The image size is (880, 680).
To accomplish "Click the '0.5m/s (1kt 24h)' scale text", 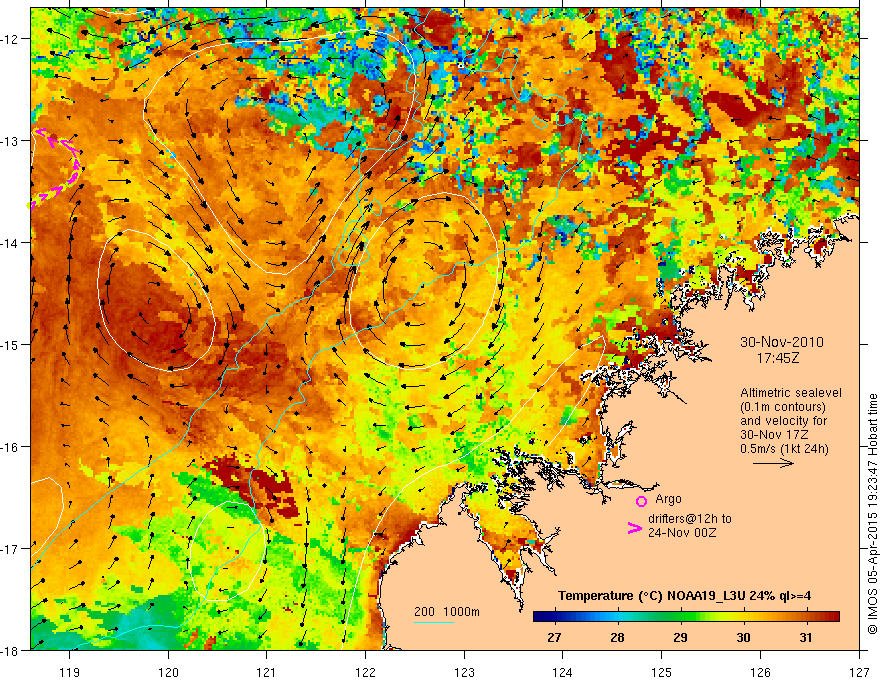I will click(784, 449).
